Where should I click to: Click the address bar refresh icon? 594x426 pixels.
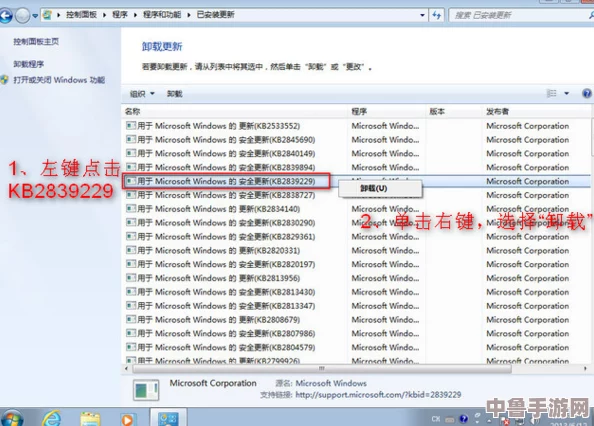click(x=436, y=15)
